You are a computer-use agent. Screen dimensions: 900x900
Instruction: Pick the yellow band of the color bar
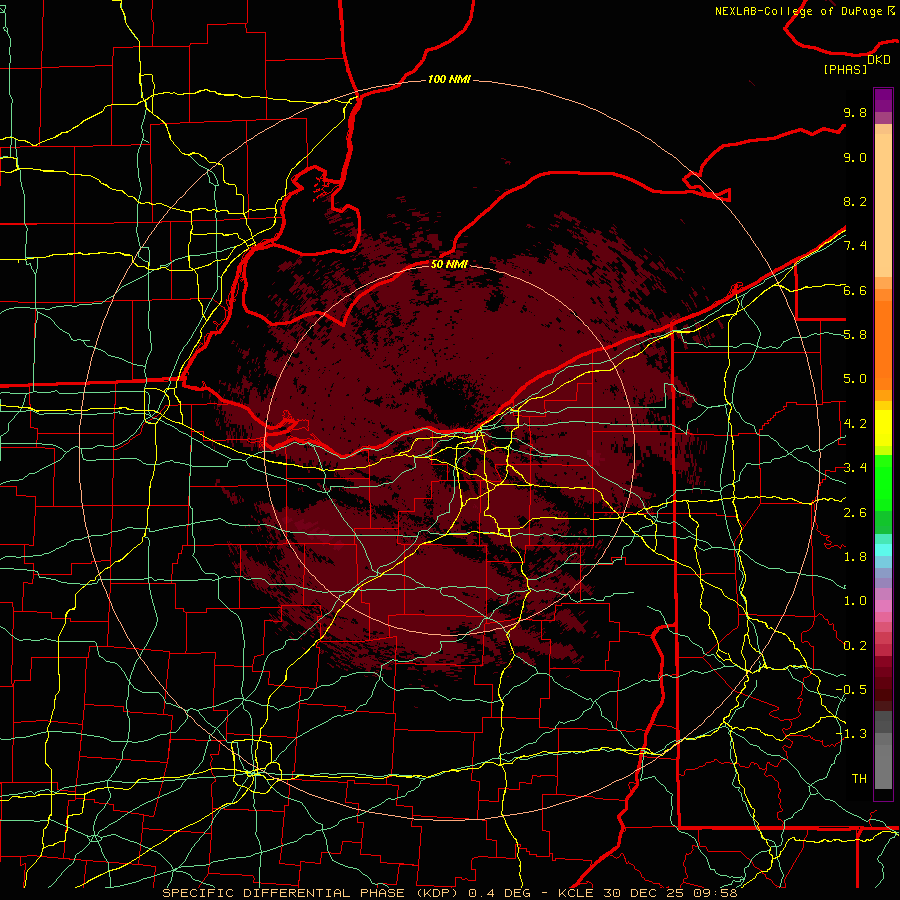click(883, 428)
